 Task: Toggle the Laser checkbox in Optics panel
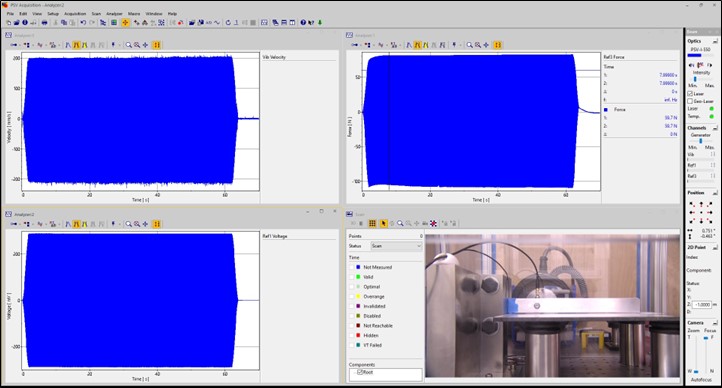tap(690, 93)
